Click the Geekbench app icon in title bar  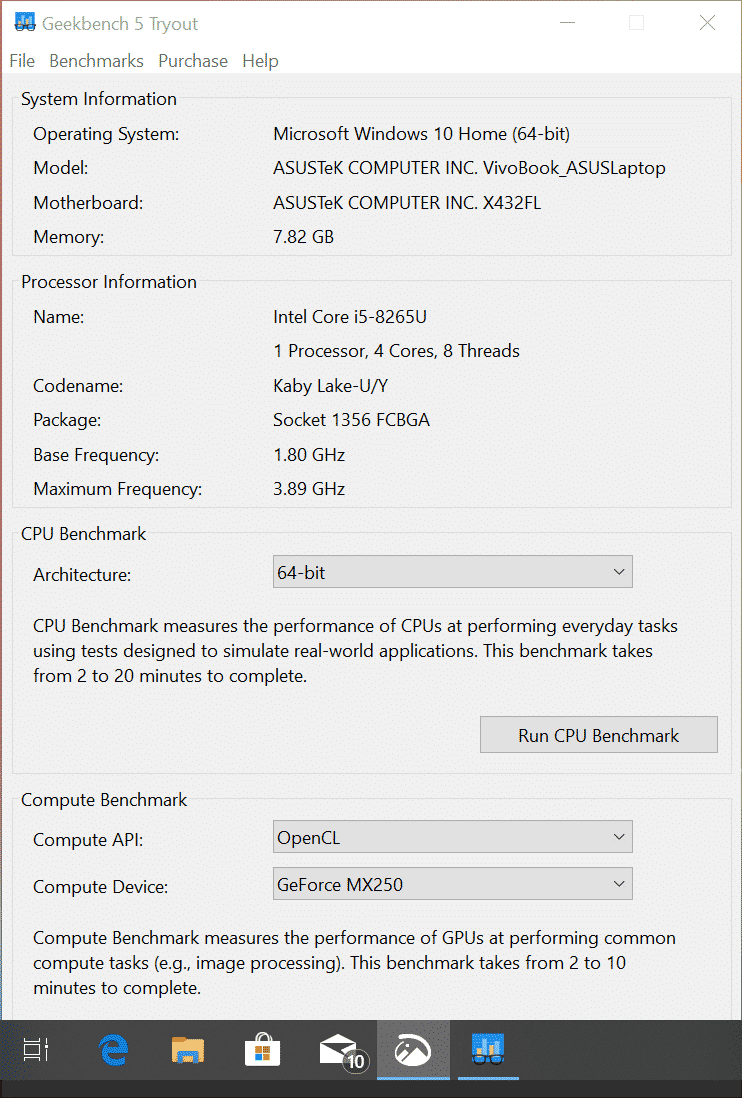24,24
